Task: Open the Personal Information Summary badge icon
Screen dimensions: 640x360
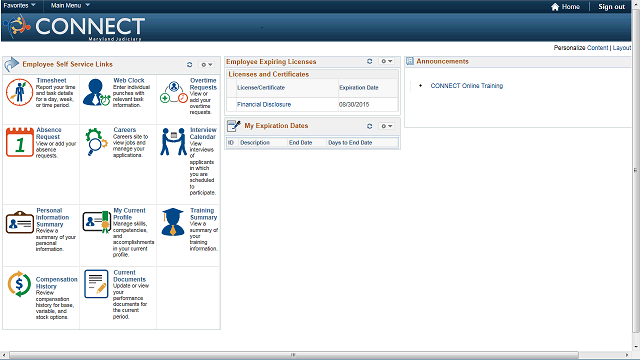Action: coord(20,222)
